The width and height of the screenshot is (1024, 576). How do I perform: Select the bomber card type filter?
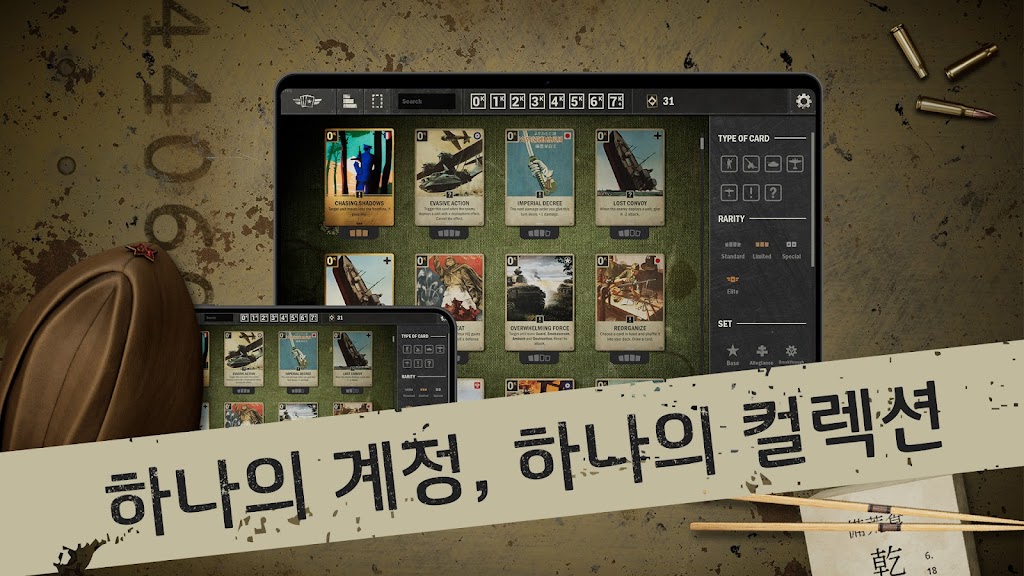[x=795, y=163]
